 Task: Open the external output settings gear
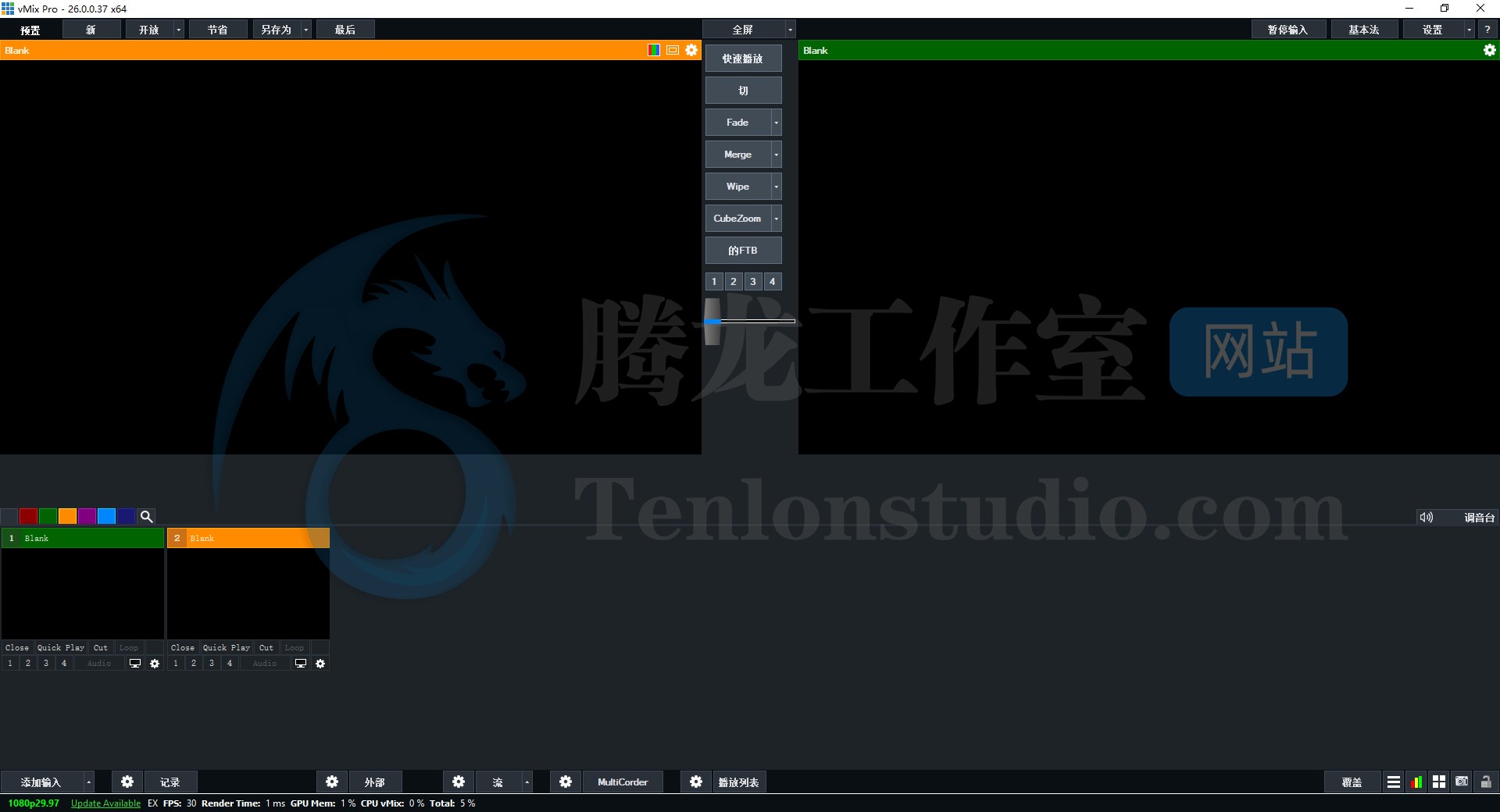(332, 782)
